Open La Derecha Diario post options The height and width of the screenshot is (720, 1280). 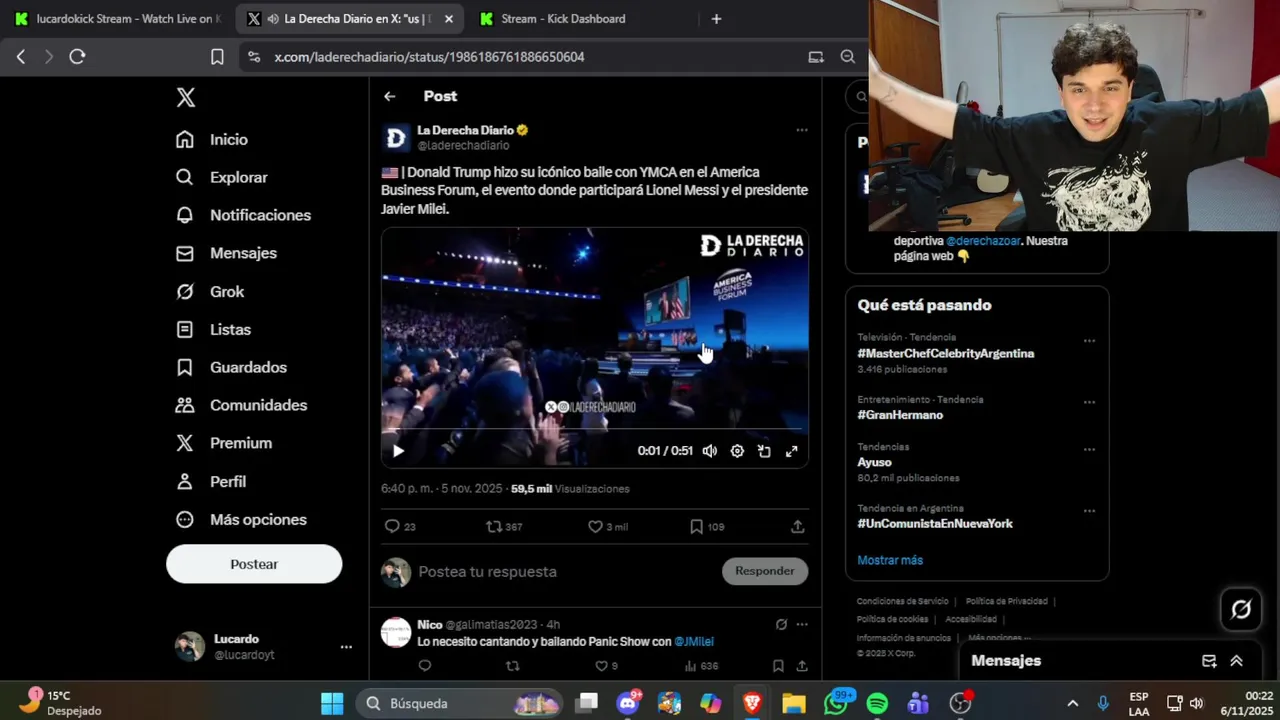(801, 130)
